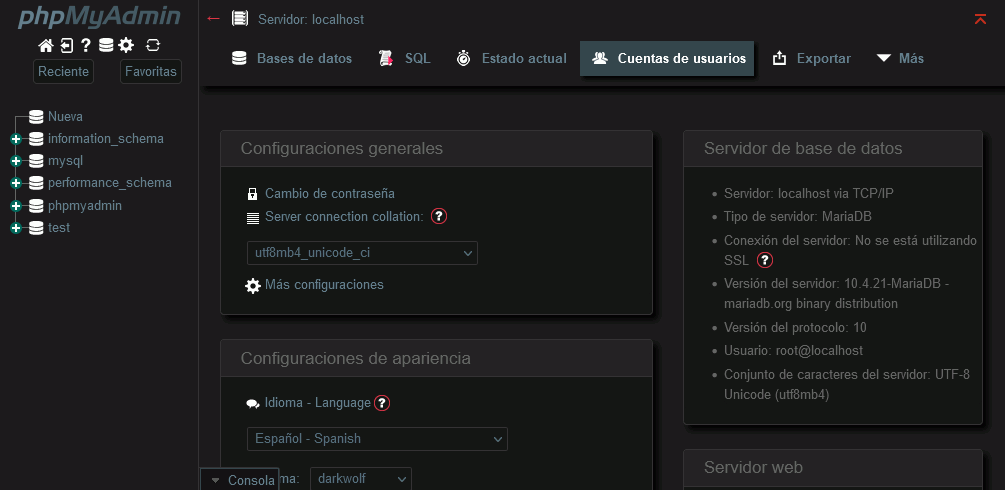Screen dimensions: 1005x490
Task: Go to the Home icon in sidebar
Action: (46, 45)
